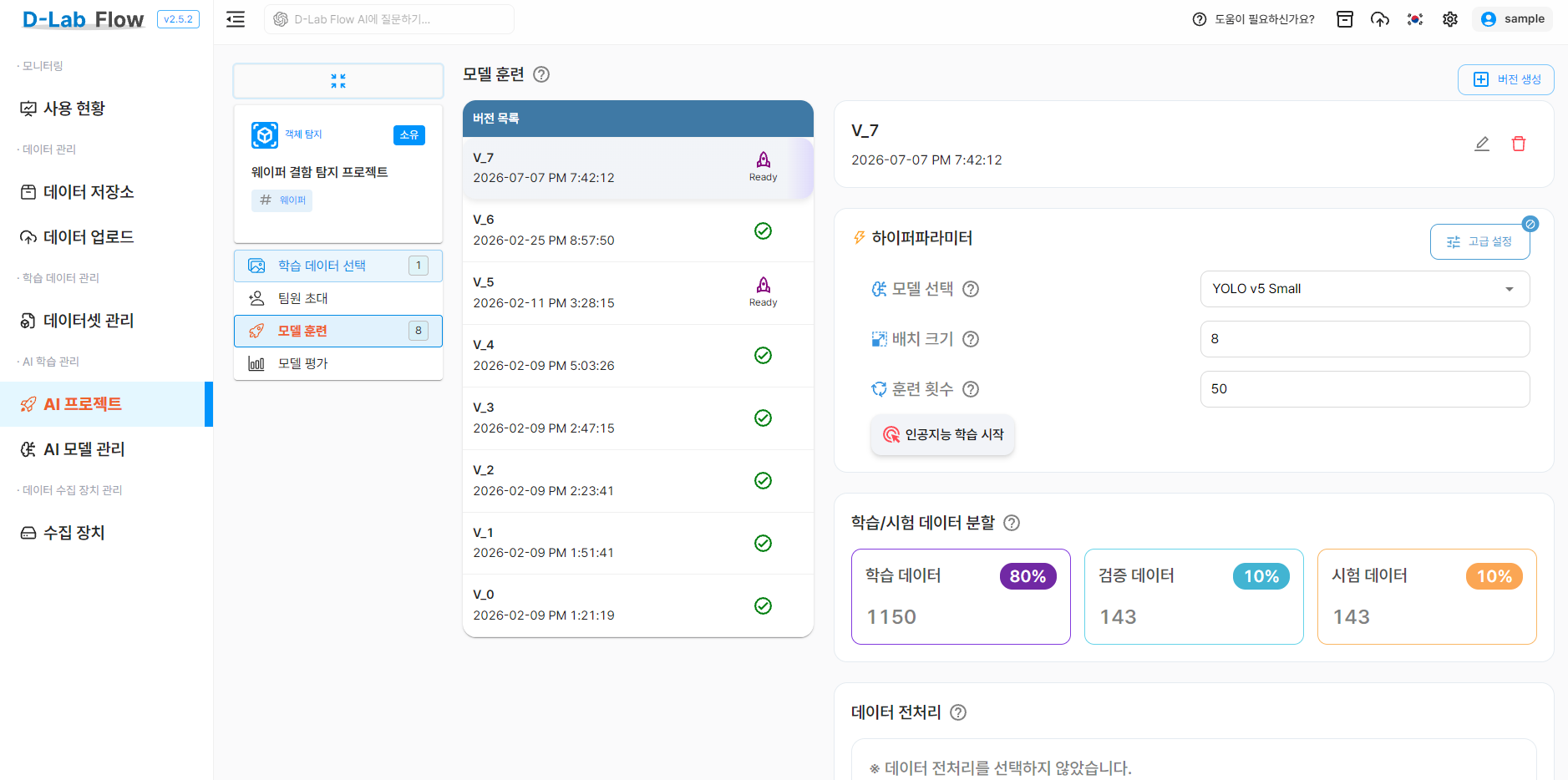Click the 버전 생성 button
The width and height of the screenshot is (1568, 780).
point(1506,79)
